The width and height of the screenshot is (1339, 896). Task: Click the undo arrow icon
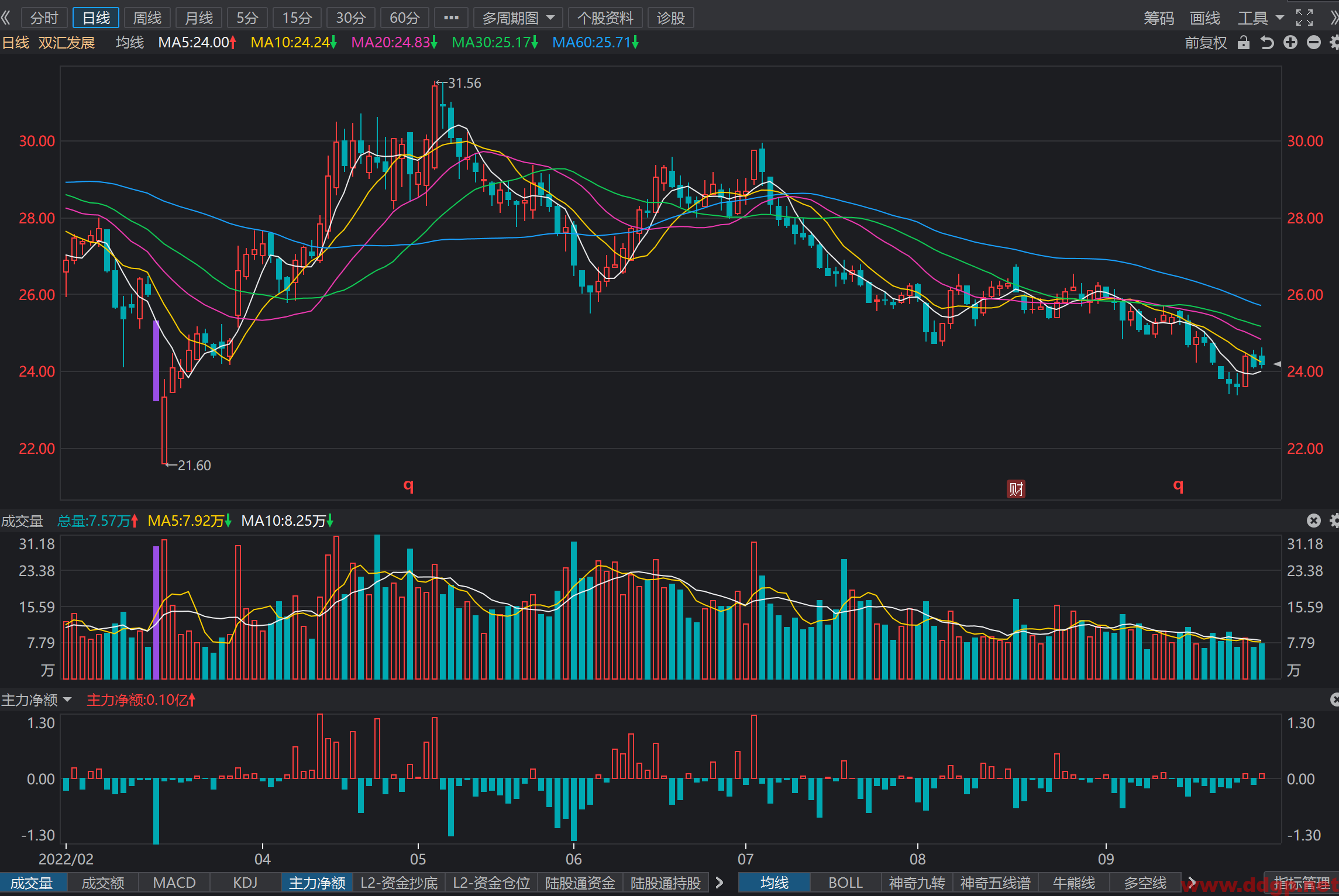coord(1267,43)
